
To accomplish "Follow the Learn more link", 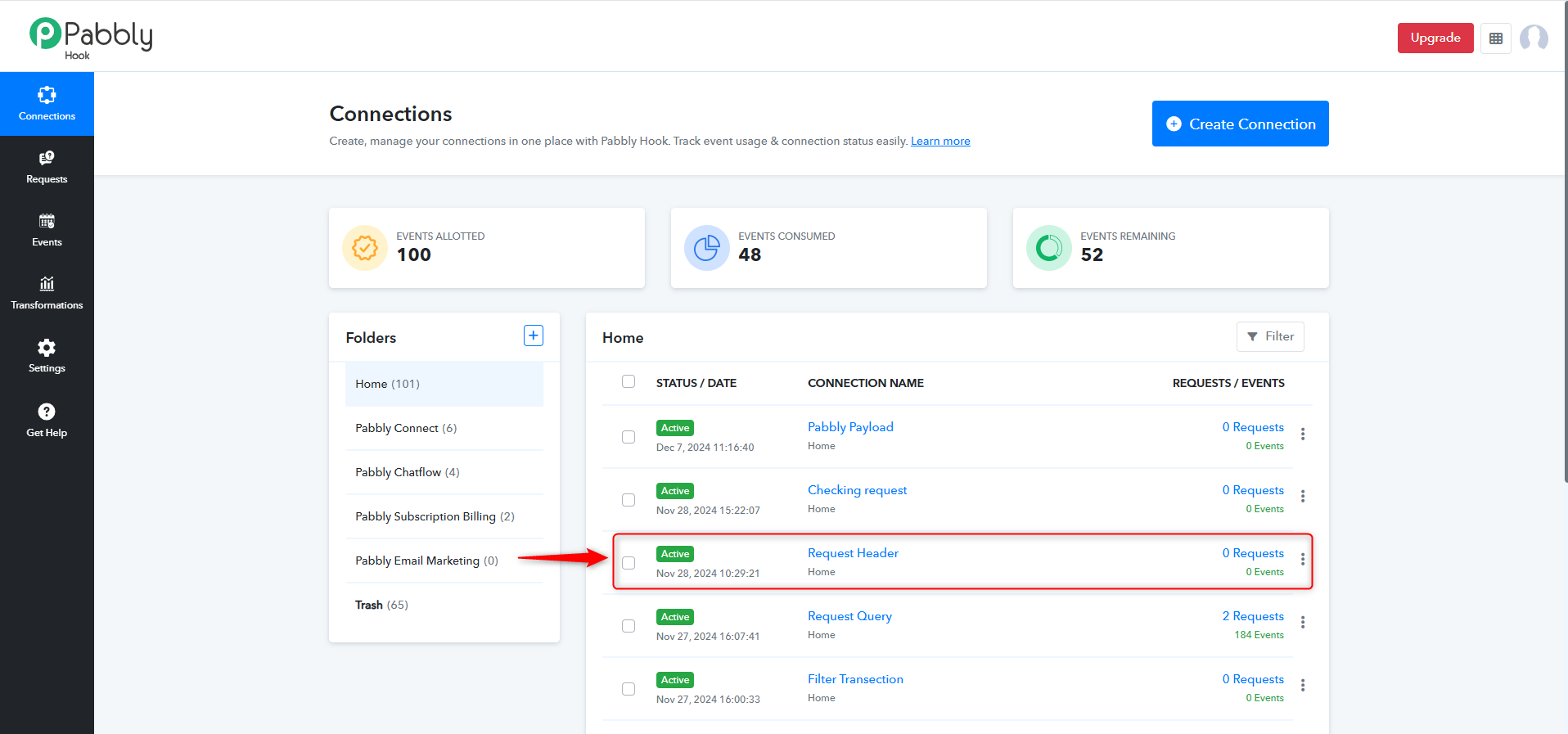I will pyautogui.click(x=940, y=141).
